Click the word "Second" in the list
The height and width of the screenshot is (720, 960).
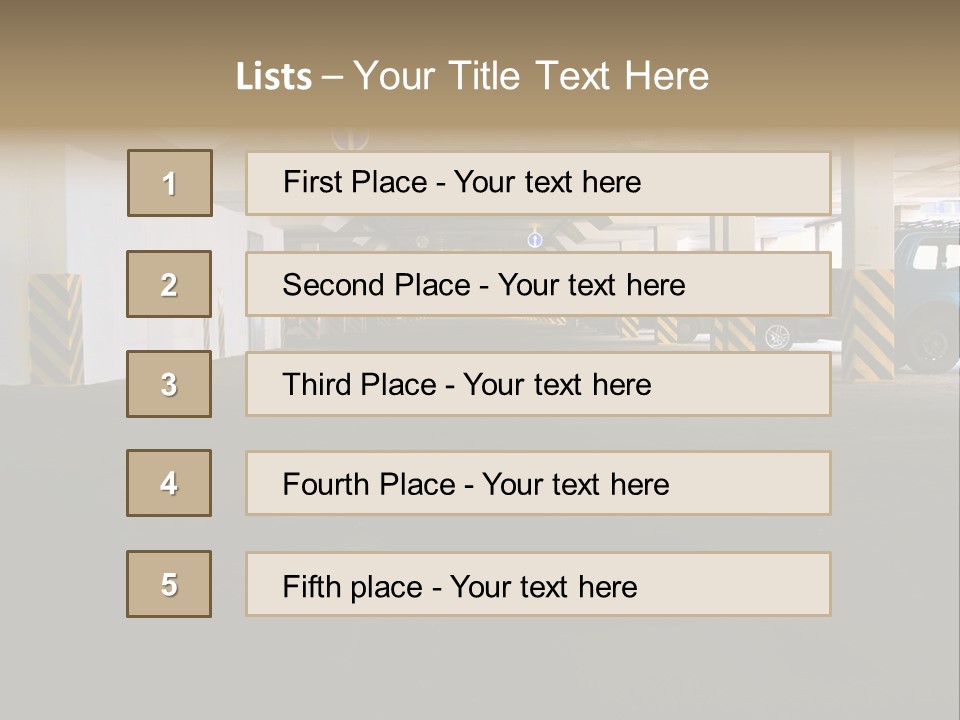tap(334, 285)
